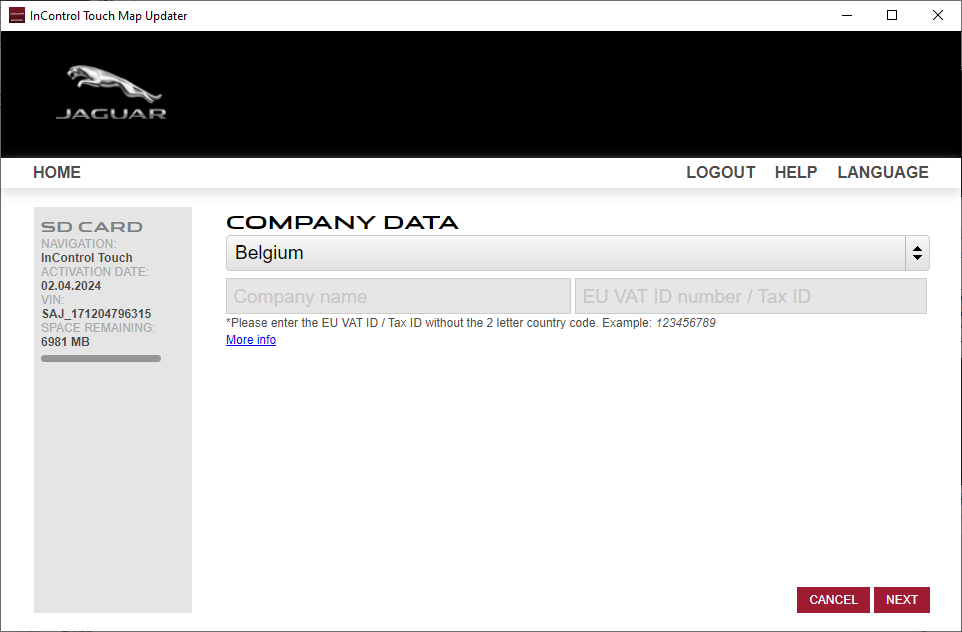The height and width of the screenshot is (632, 962).
Task: Open the HELP menu
Action: pyautogui.click(x=796, y=172)
